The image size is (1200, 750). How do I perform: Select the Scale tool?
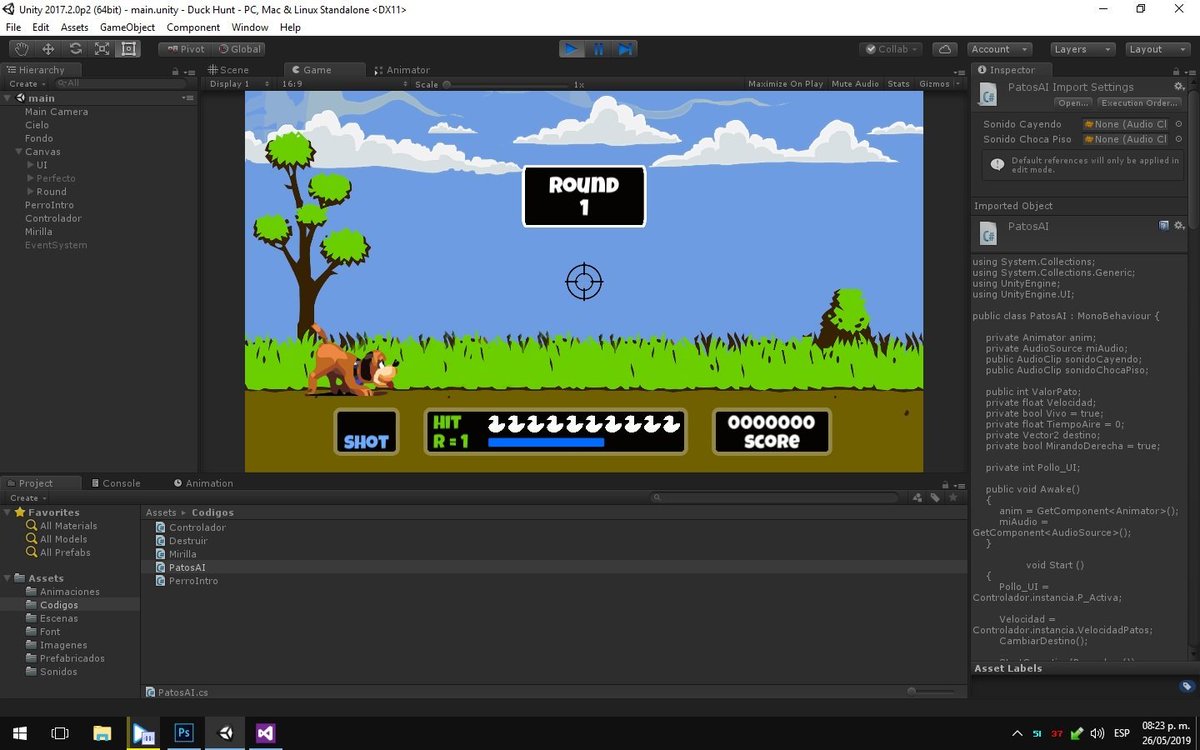102,48
